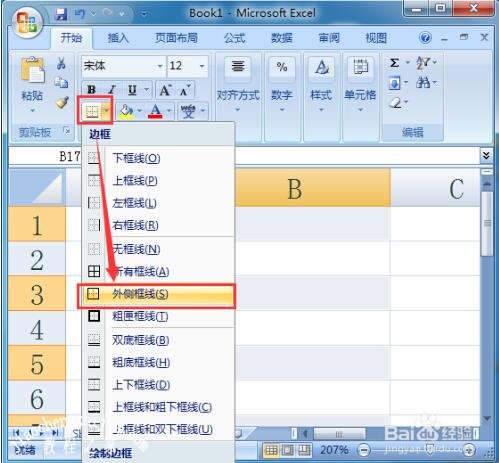Image resolution: width=499 pixels, height=463 pixels.
Task: Open the border dropdown arrow
Action: point(106,111)
